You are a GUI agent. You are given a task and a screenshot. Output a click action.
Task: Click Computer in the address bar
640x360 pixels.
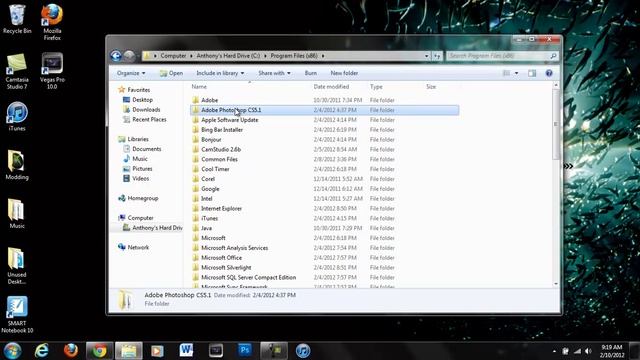173,56
